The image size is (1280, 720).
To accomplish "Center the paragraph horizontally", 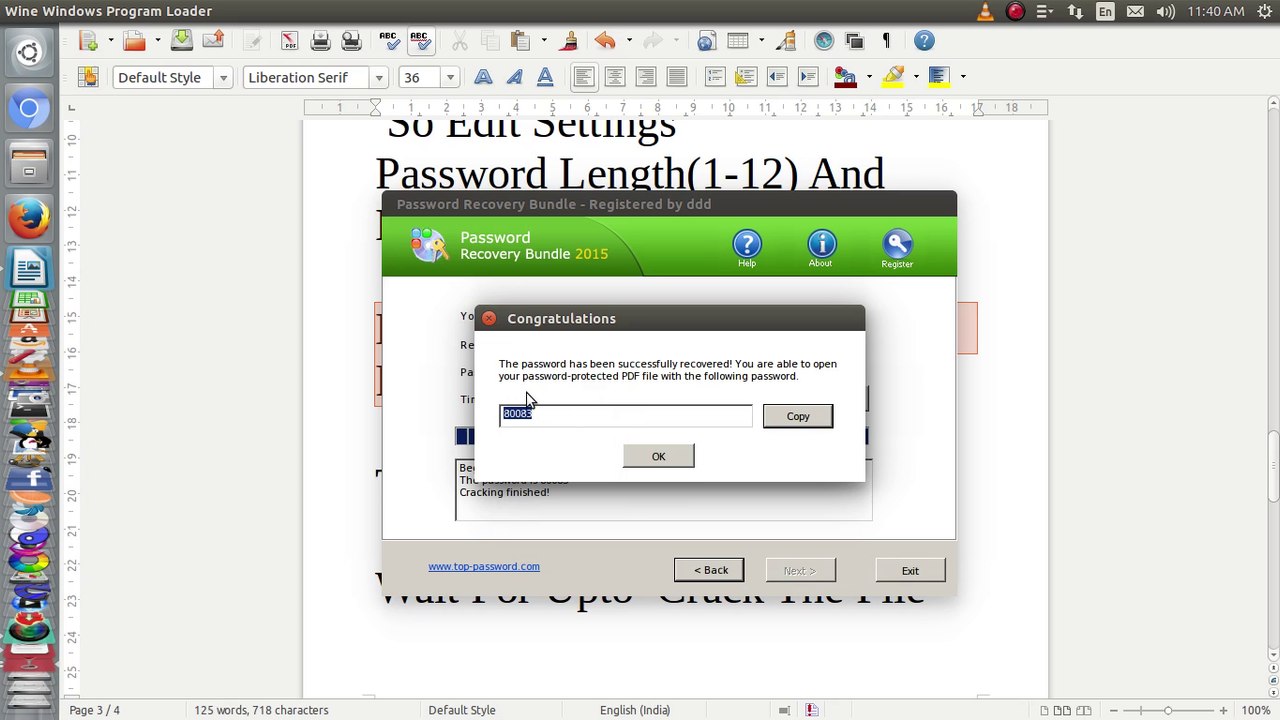I will (615, 77).
